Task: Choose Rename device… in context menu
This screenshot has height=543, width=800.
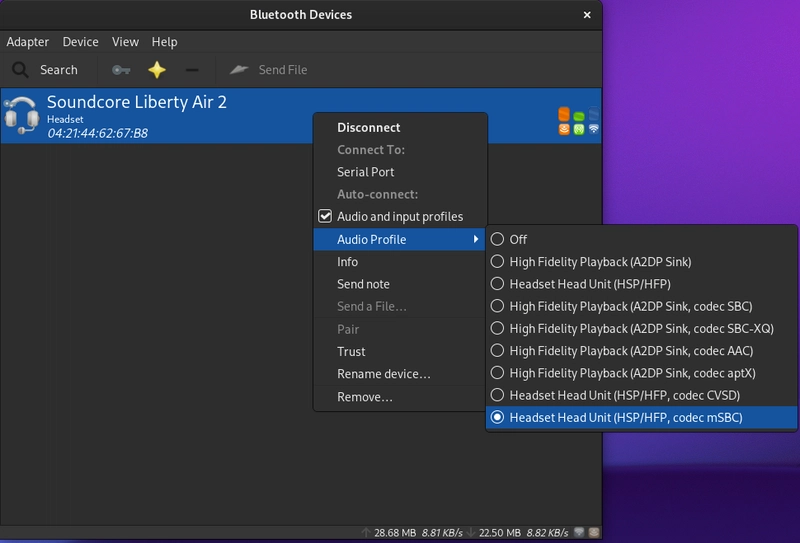Action: click(x=400, y=374)
